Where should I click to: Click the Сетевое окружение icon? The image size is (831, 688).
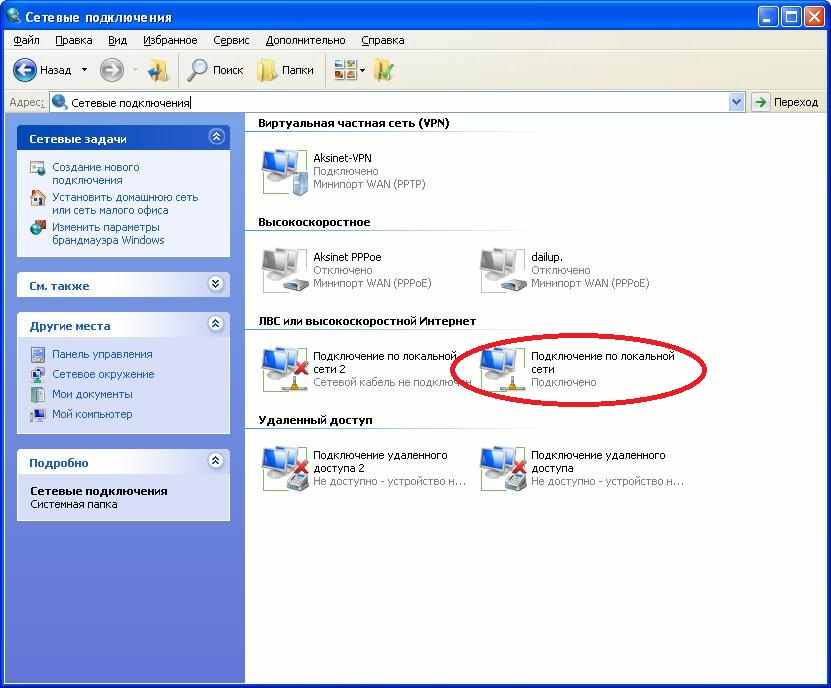click(x=38, y=374)
